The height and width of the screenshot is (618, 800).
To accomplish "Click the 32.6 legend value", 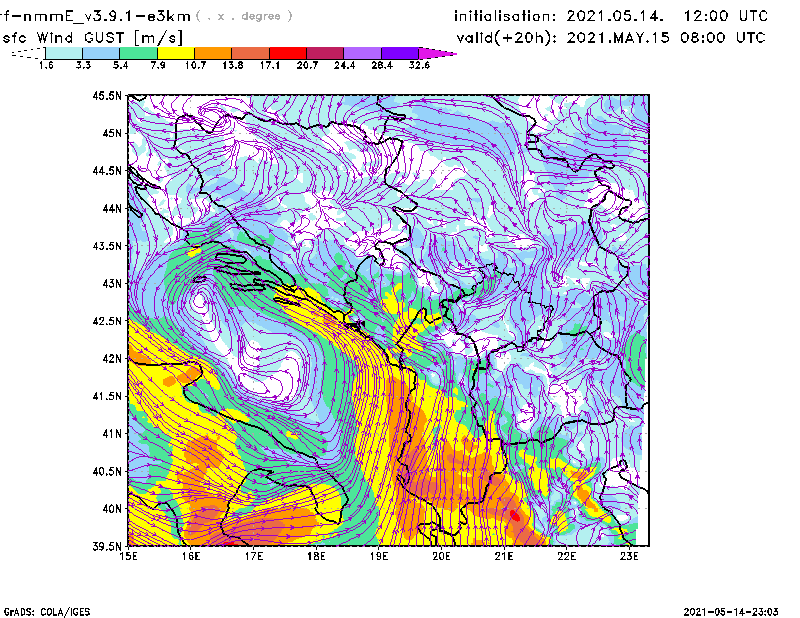I will coord(419,65).
